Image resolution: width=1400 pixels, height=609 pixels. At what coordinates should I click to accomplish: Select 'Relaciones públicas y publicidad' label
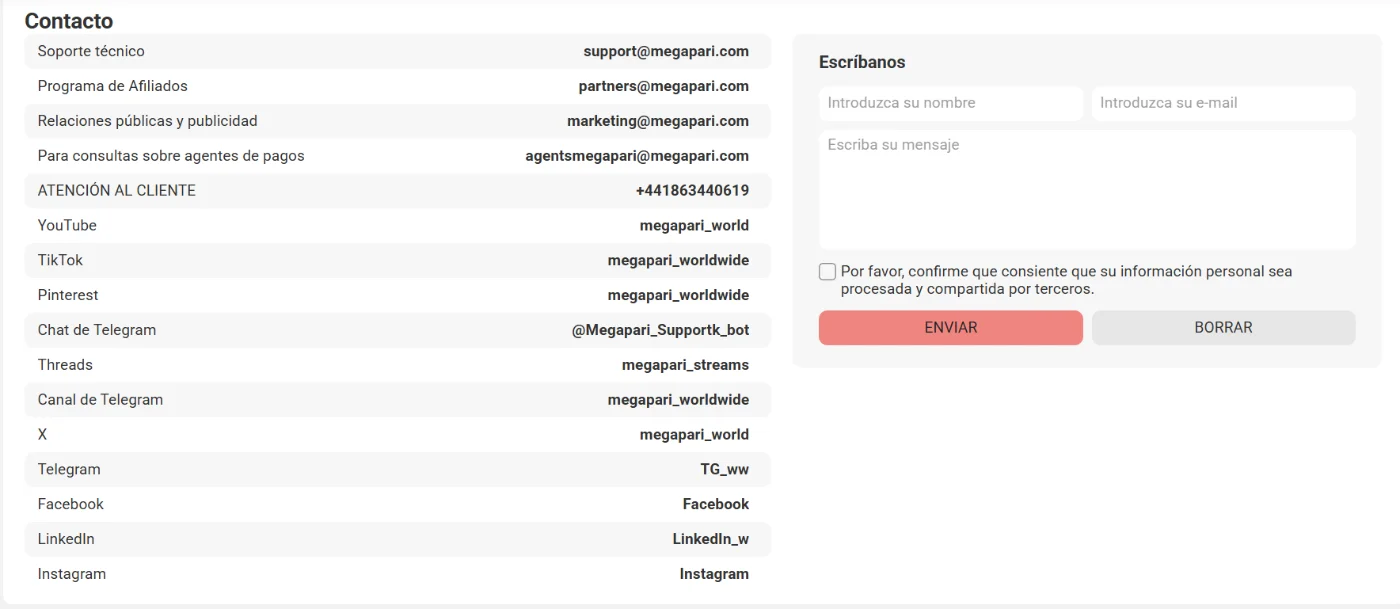[x=148, y=121]
